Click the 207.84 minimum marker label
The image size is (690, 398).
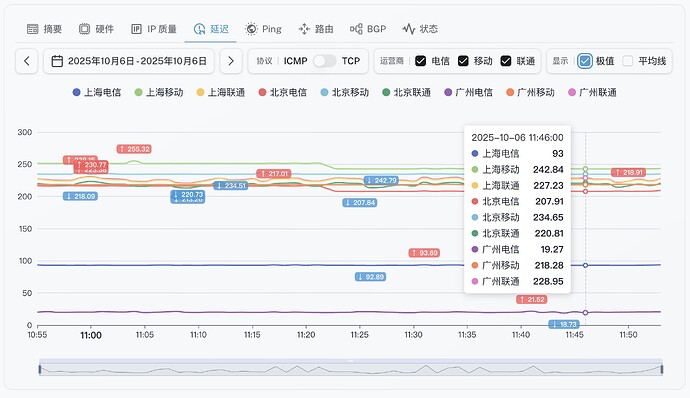(x=360, y=203)
